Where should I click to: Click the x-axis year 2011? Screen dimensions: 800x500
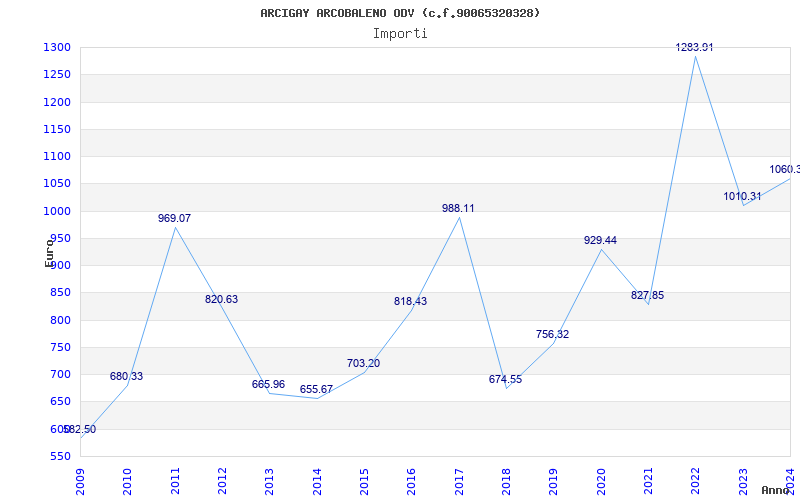point(175,481)
